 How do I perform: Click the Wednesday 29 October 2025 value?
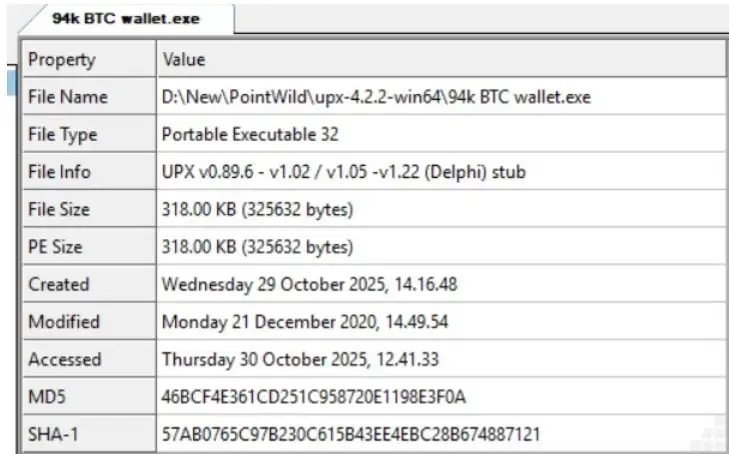tap(309, 285)
